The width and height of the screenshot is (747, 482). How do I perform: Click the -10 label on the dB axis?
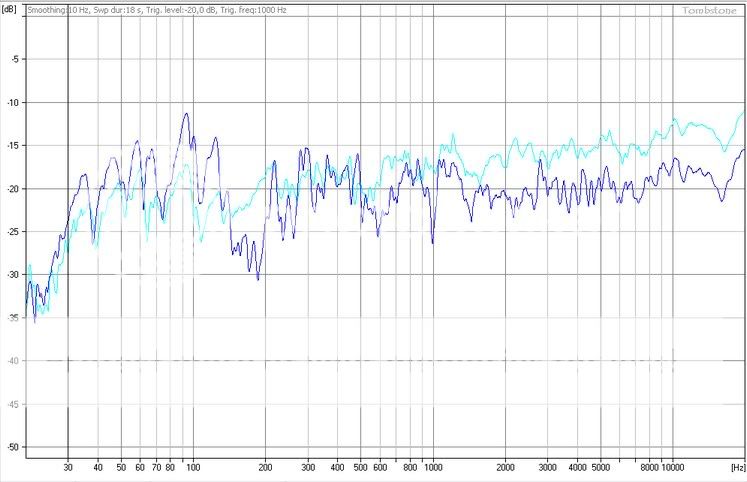click(10, 103)
